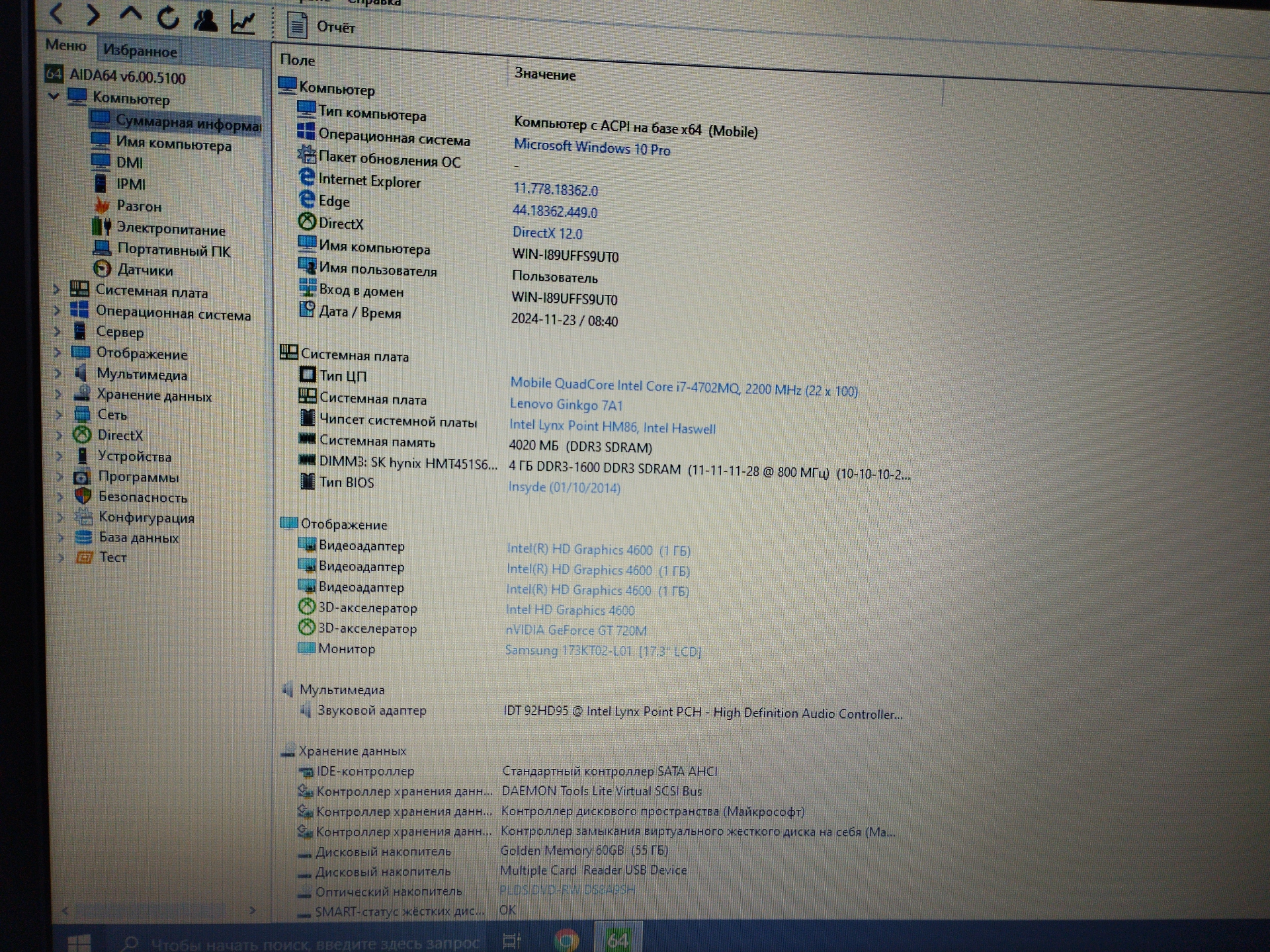The image size is (1270, 952).
Task: Open the Samsung 173KT02-L01 monitor link
Action: coord(603,651)
